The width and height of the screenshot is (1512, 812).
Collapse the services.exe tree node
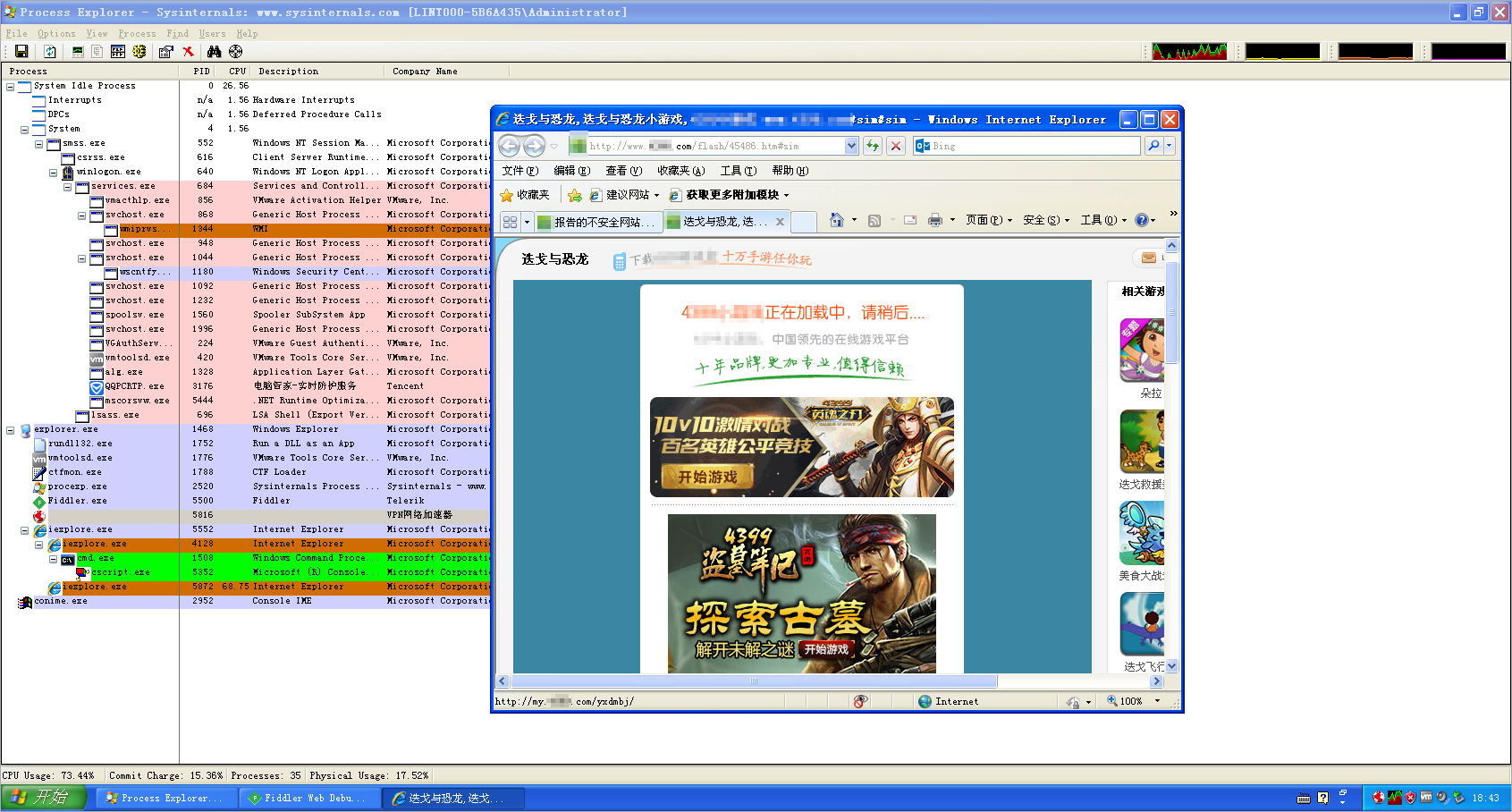[67, 187]
